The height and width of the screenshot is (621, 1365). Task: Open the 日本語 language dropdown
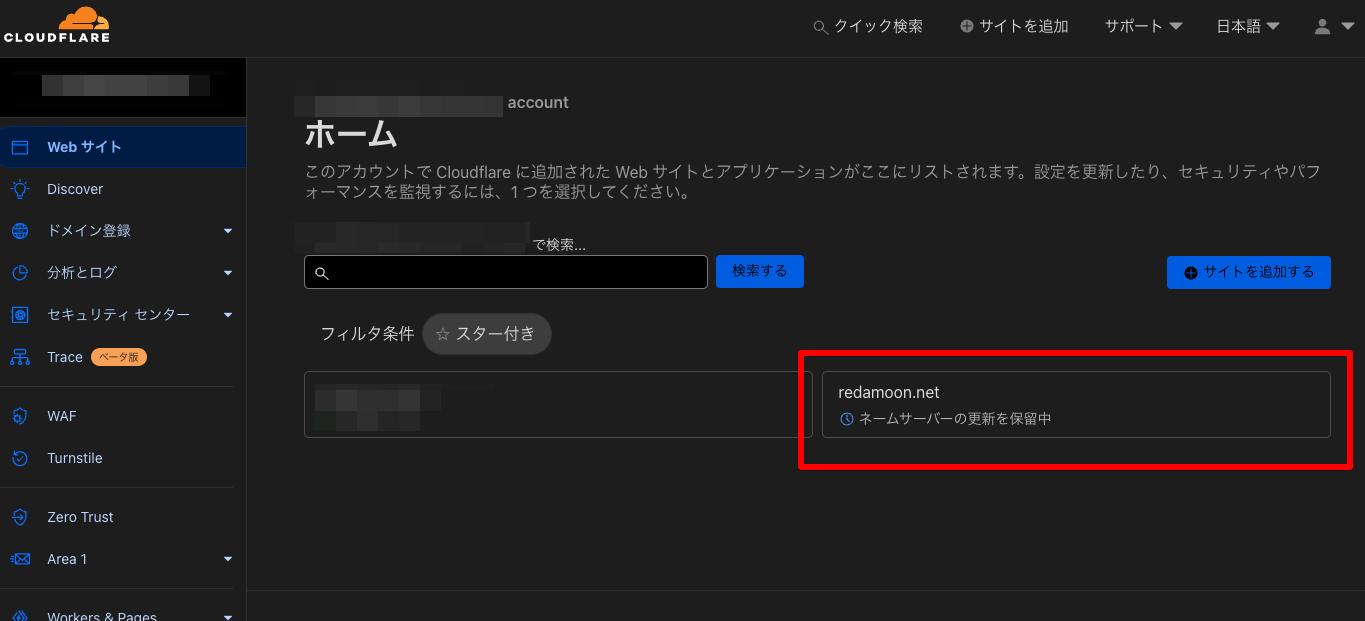(x=1248, y=27)
